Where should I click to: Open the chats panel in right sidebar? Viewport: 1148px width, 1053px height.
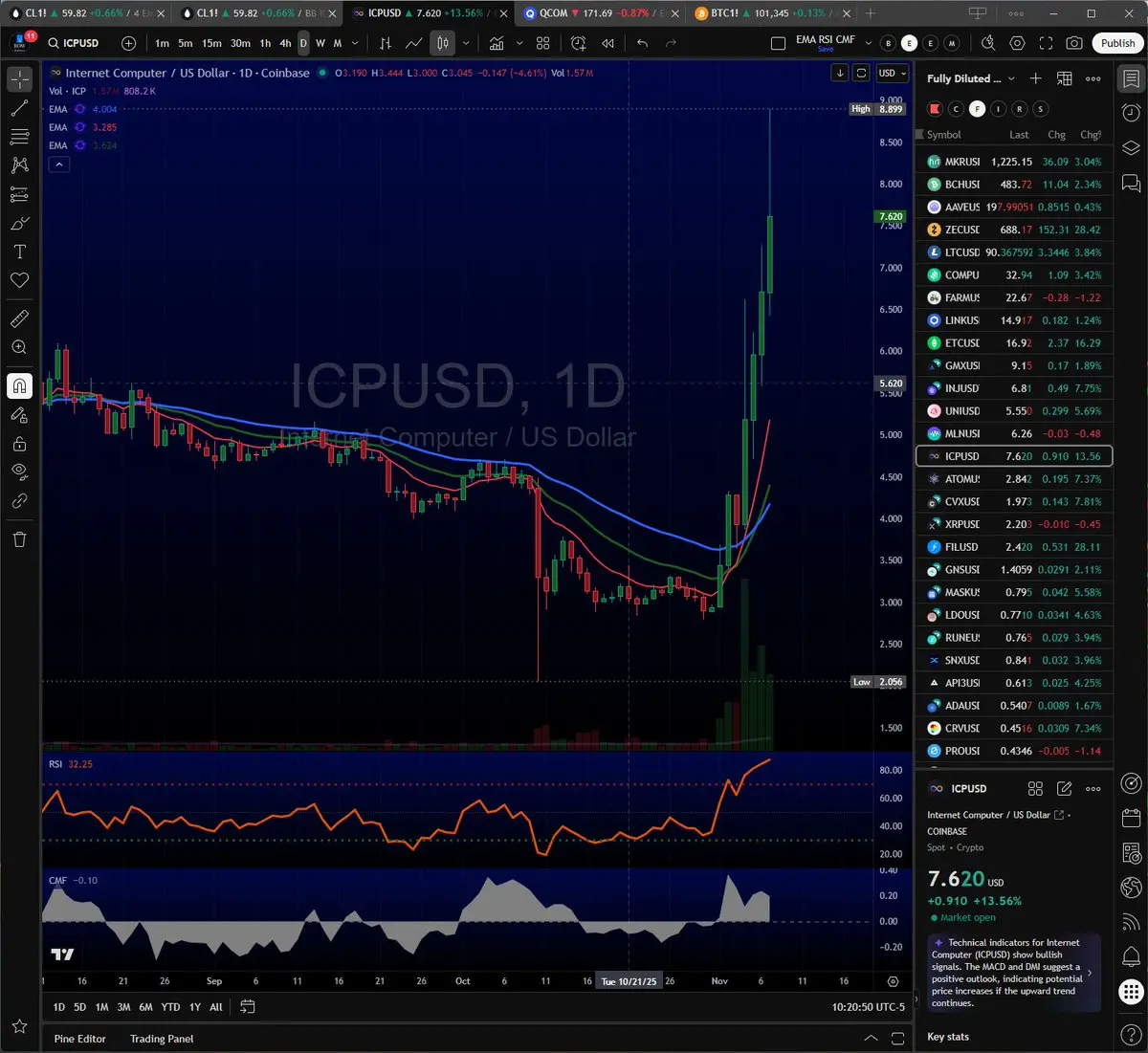[x=1131, y=183]
